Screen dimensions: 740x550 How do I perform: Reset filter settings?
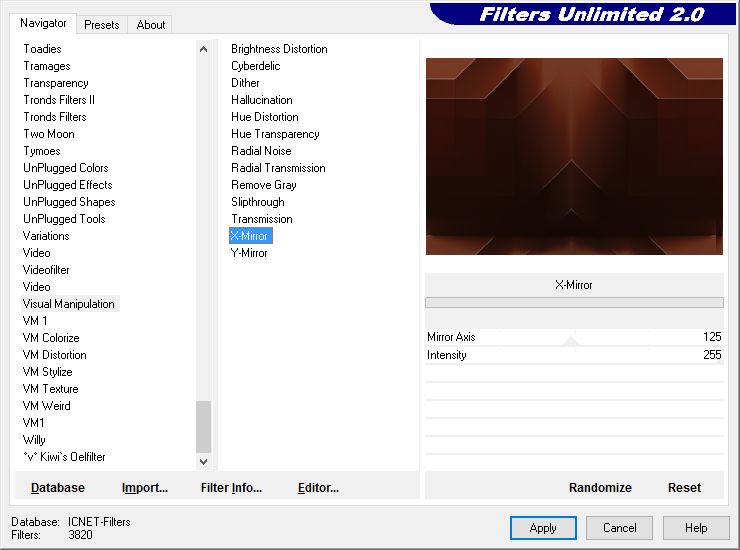[x=684, y=488]
